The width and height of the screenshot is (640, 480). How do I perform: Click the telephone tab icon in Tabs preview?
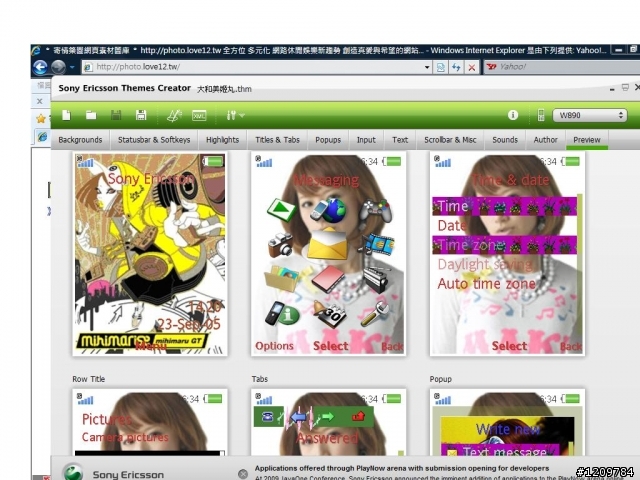[268, 417]
